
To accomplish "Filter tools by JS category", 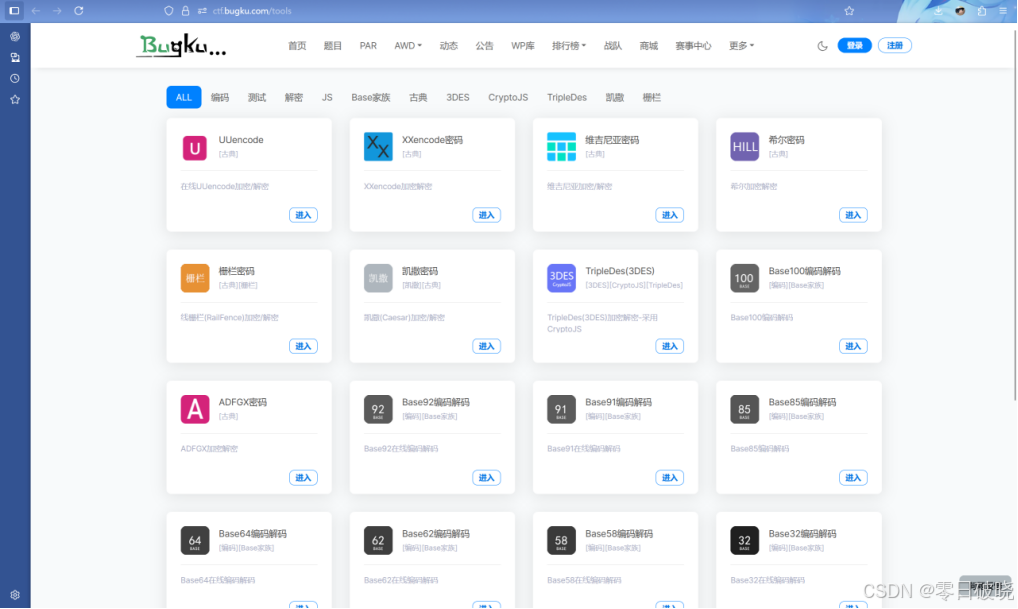I will coord(327,97).
